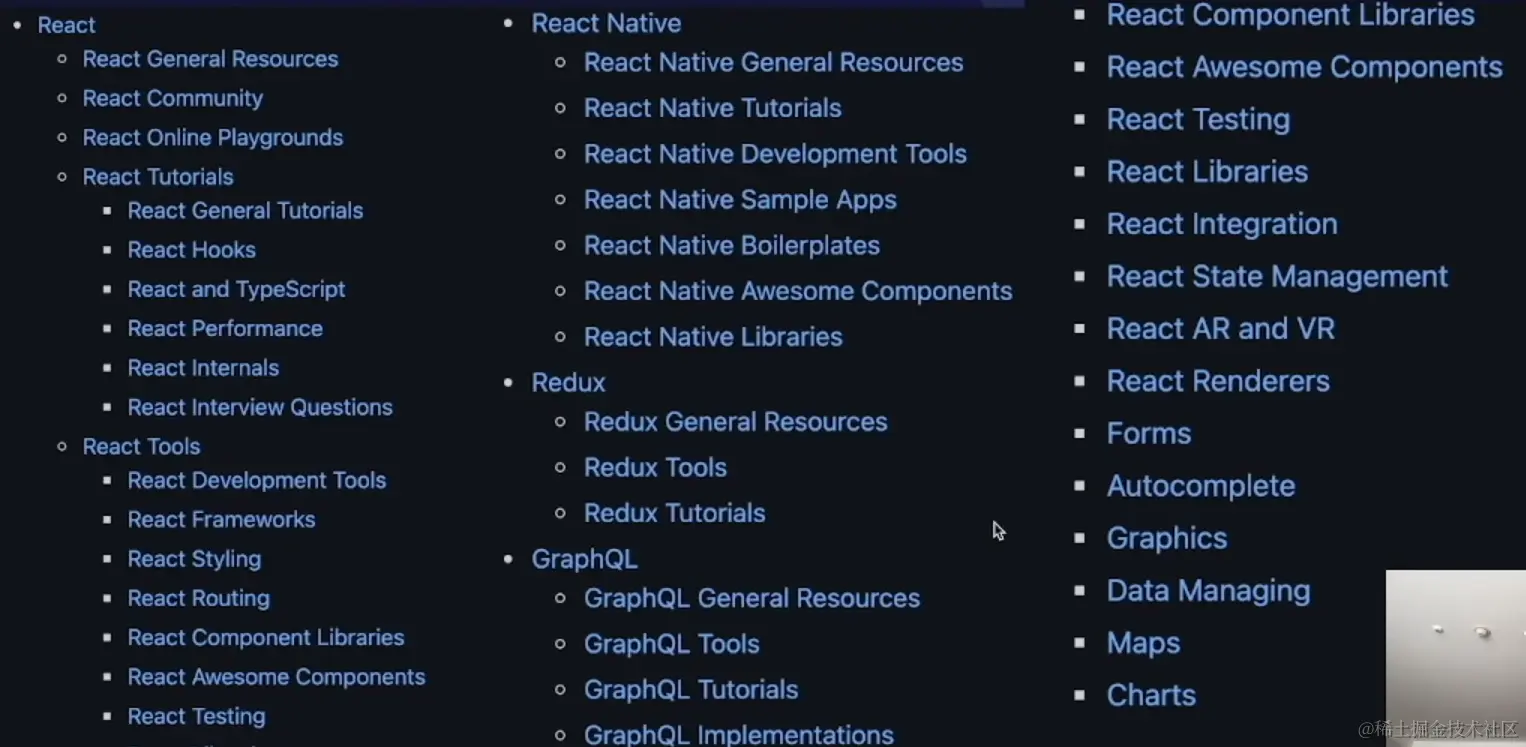Select React and TypeScript
Image resolution: width=1526 pixels, height=747 pixels.
click(236, 289)
